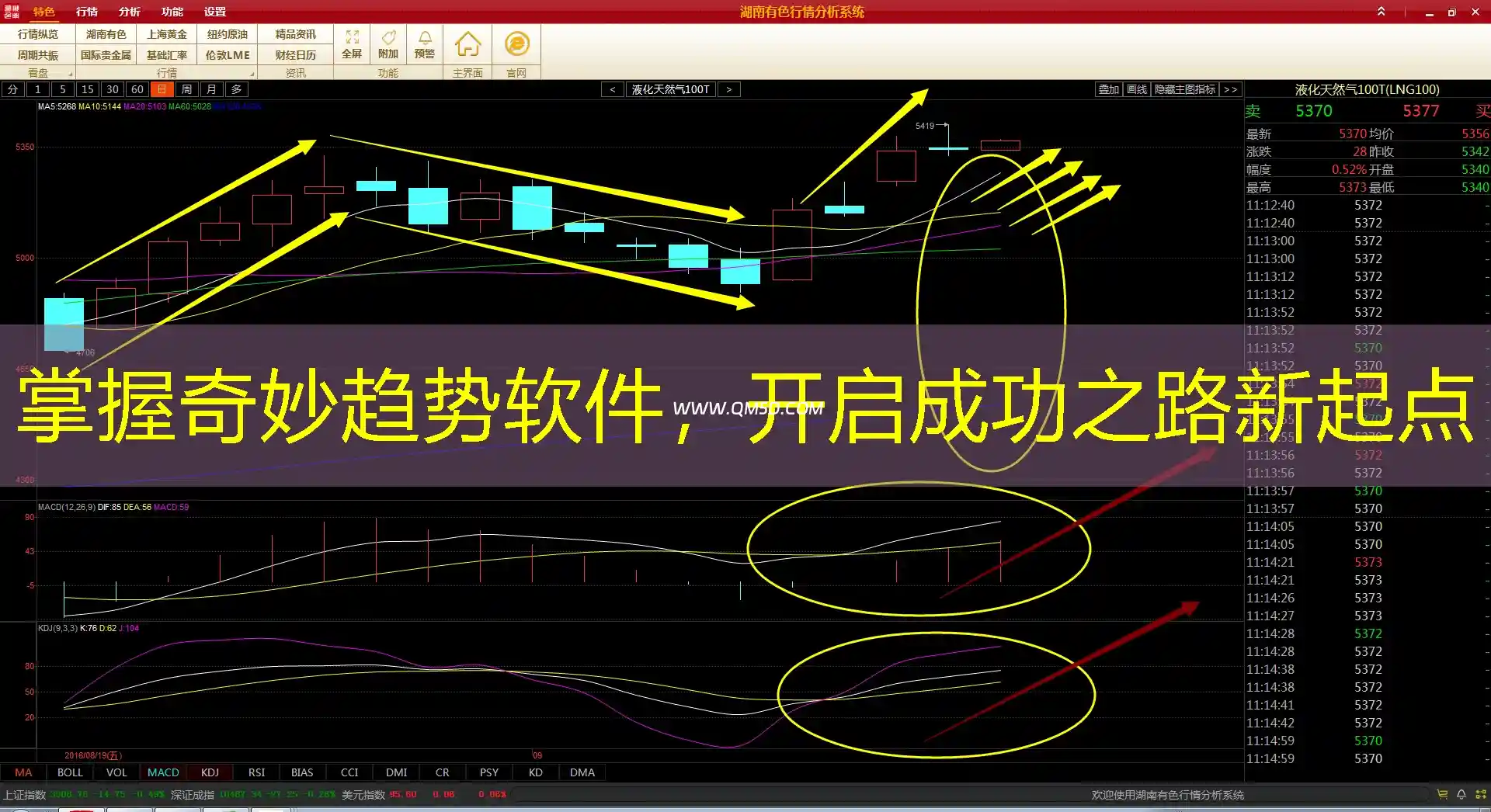This screenshot has width=1491, height=812.
Task: Collapse the ribbon with the double chevron
Action: pos(1381,11)
